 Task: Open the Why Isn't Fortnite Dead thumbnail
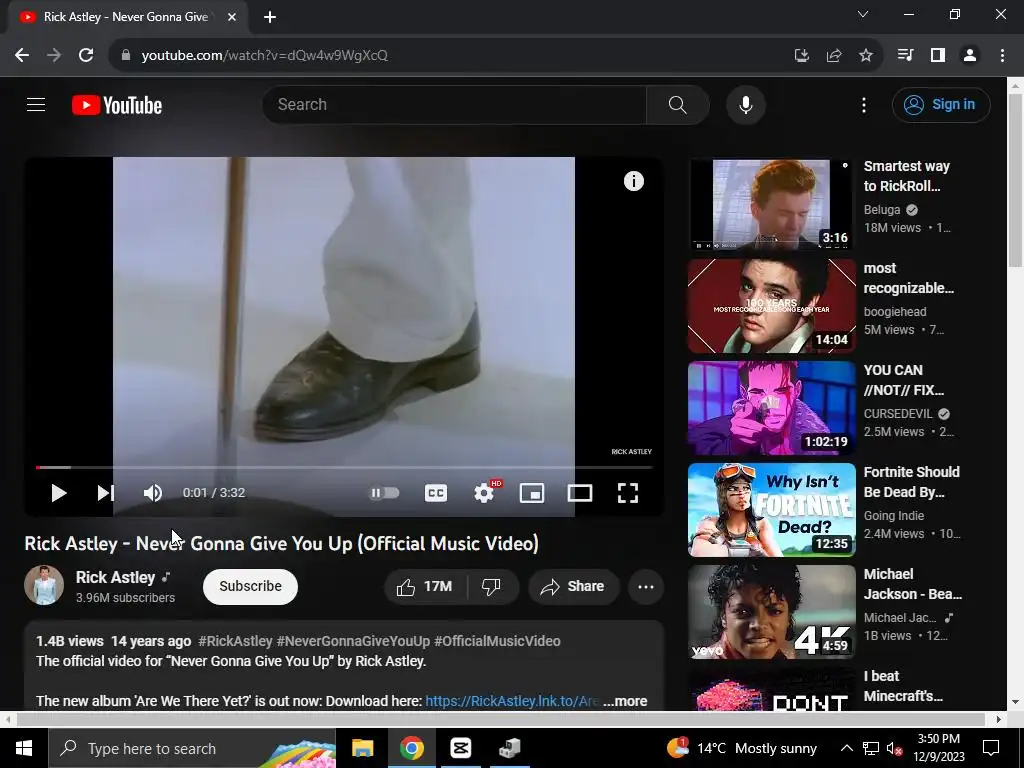(x=771, y=509)
